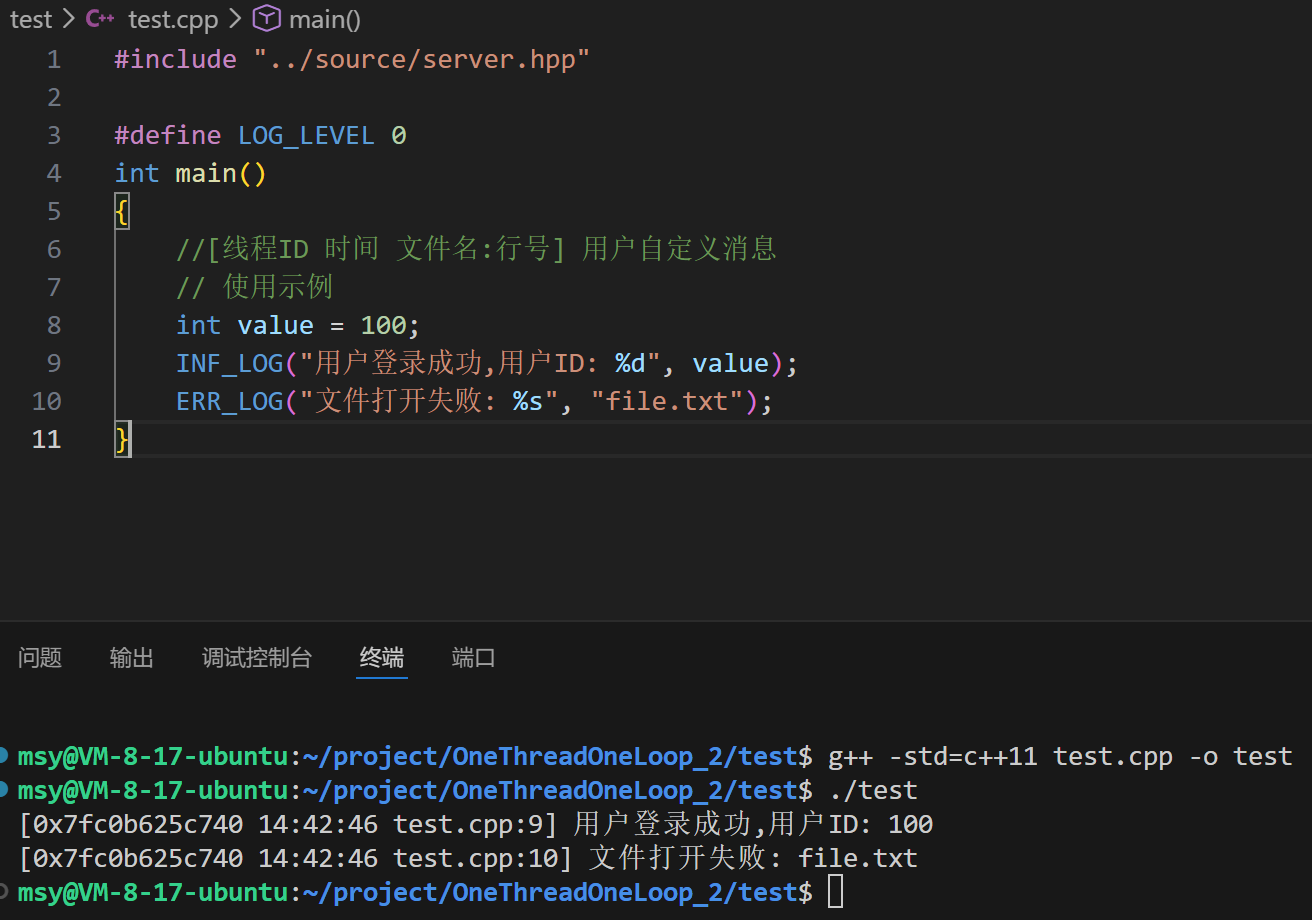This screenshot has width=1312, height=920.
Task: Click the 'main' function name on line 4
Action: point(206,174)
